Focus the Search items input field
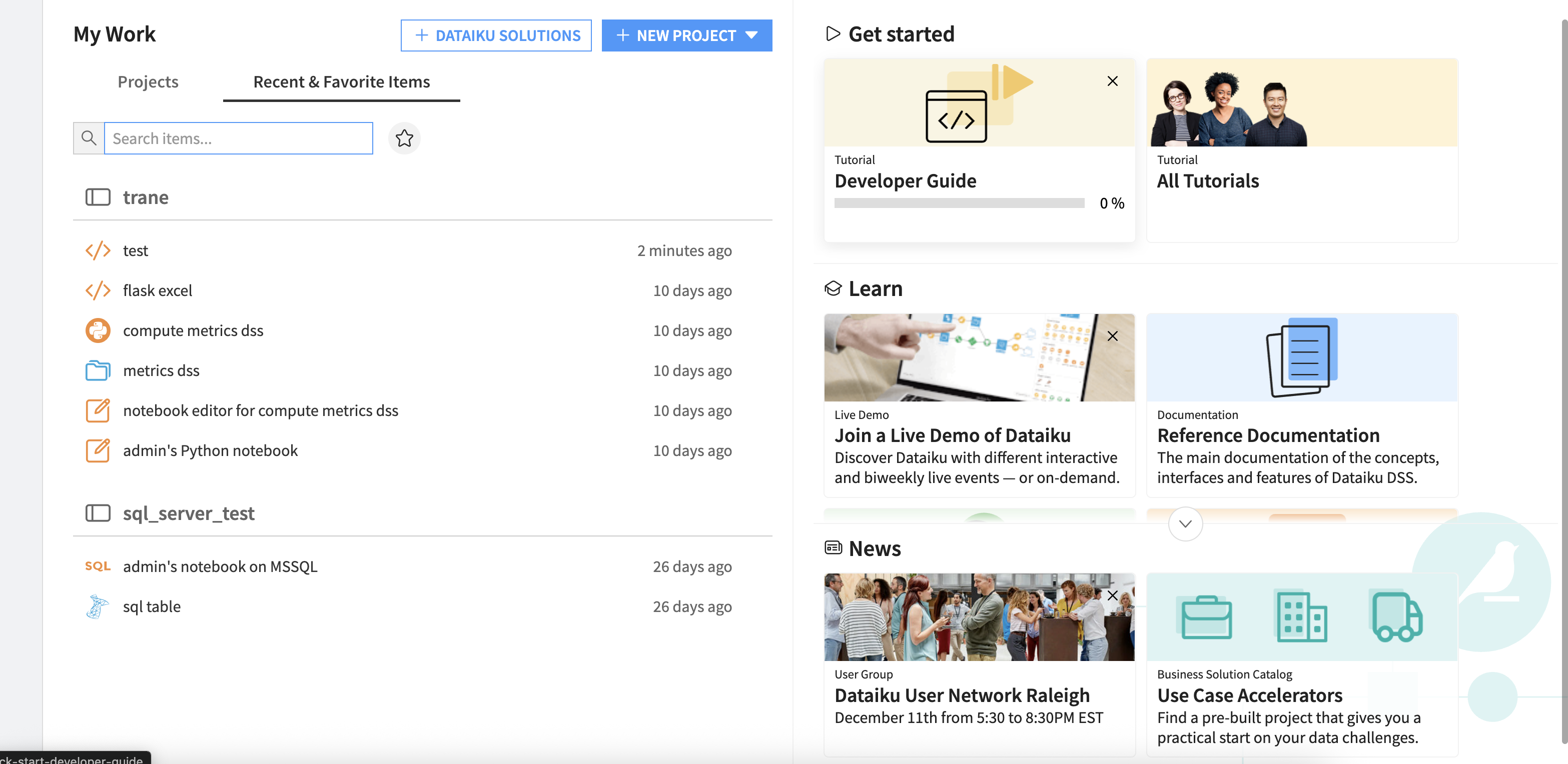Screen dimensions: 1568x764 (x=239, y=138)
